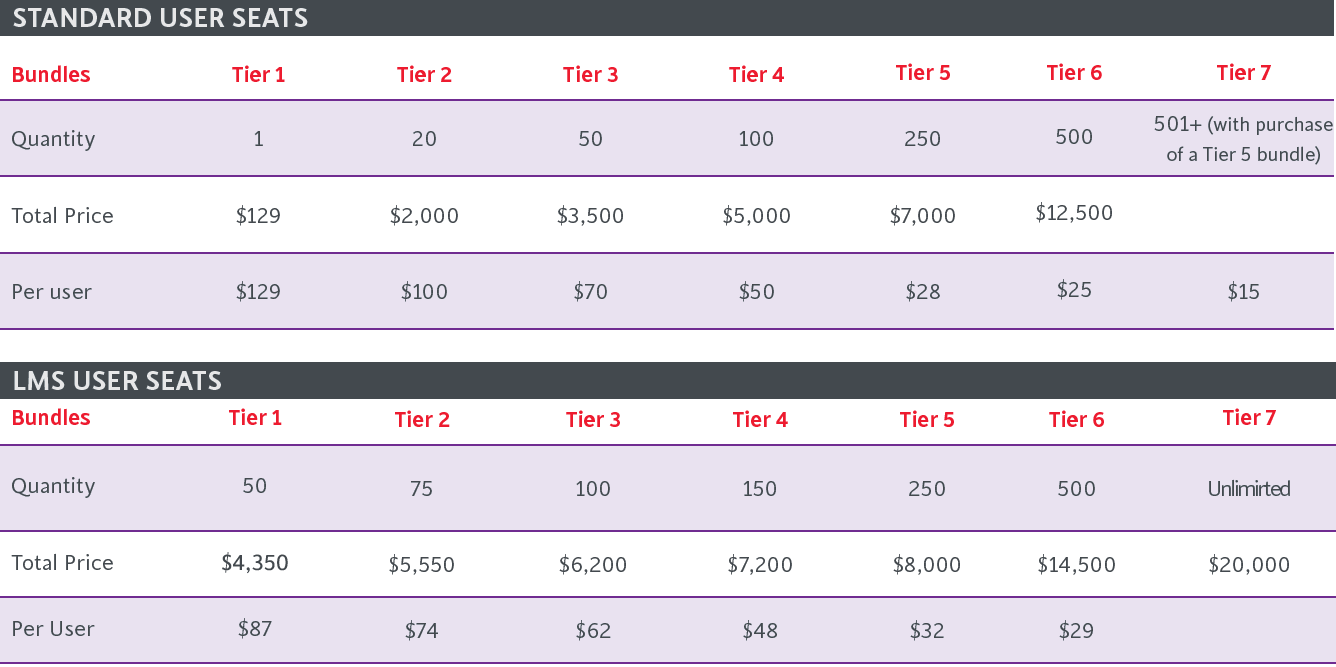Screen dimensions: 1336x667
Task: Click the Per User label in LMS table
Action: point(53,629)
